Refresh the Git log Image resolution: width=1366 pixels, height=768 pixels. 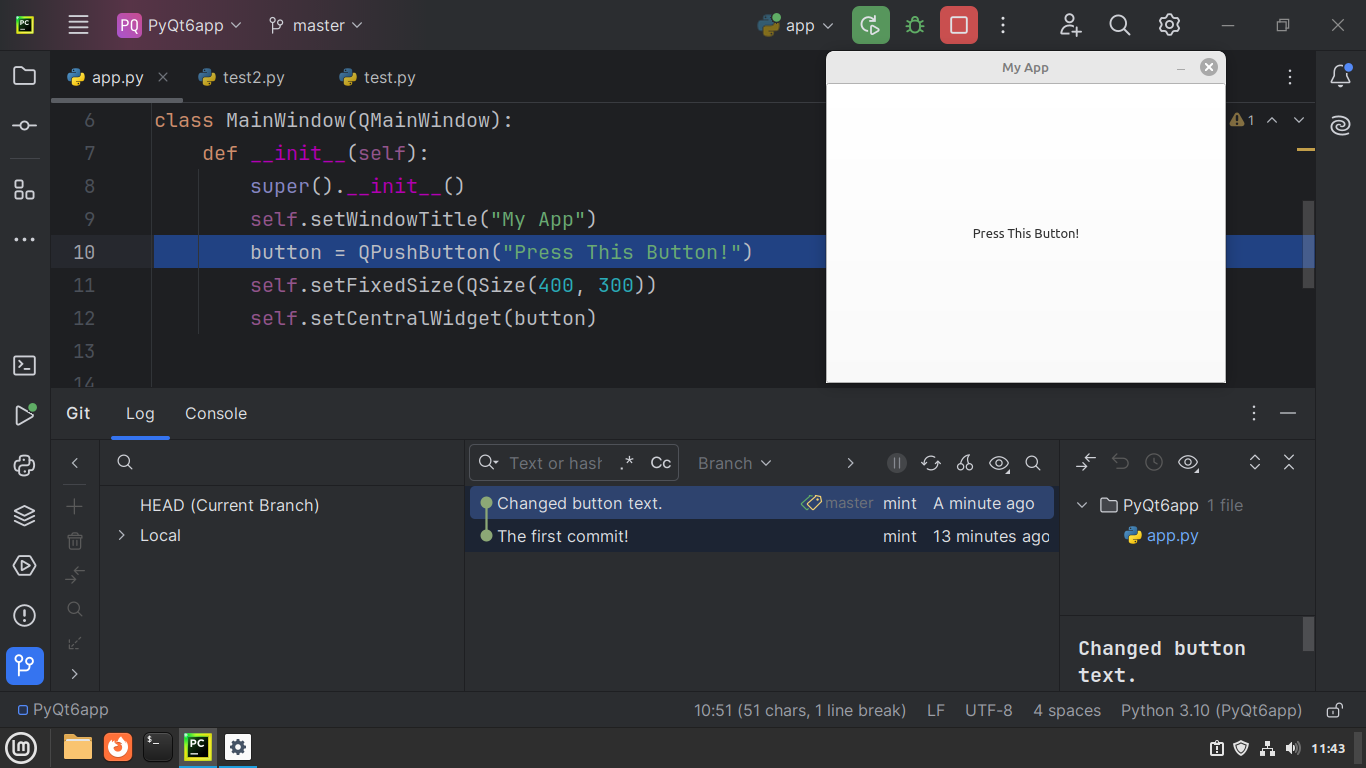coord(931,463)
